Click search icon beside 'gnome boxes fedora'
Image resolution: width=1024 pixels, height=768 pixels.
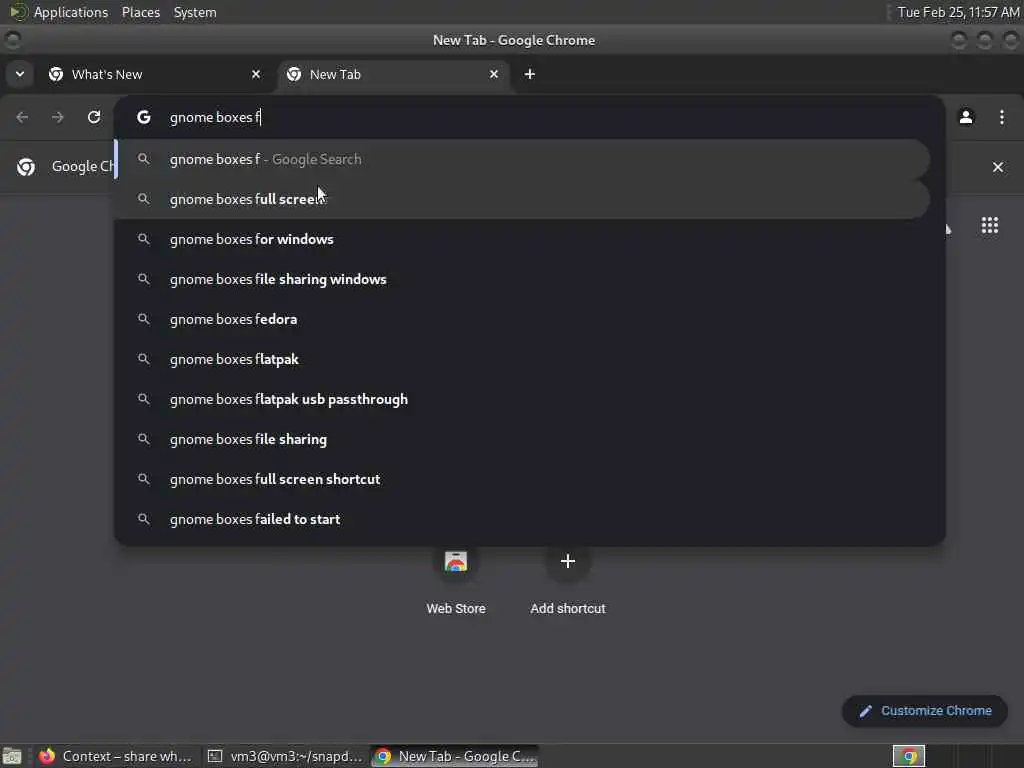(x=144, y=319)
